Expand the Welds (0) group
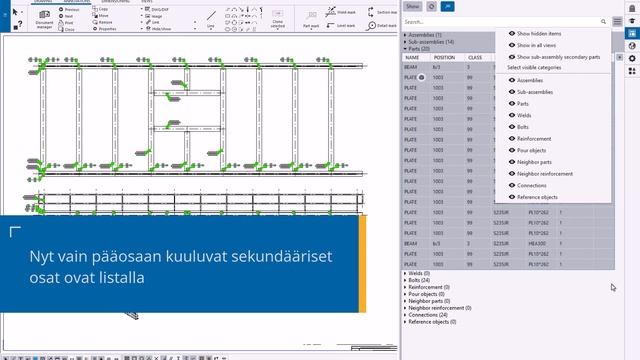This screenshot has width=640, height=360. tap(405, 273)
